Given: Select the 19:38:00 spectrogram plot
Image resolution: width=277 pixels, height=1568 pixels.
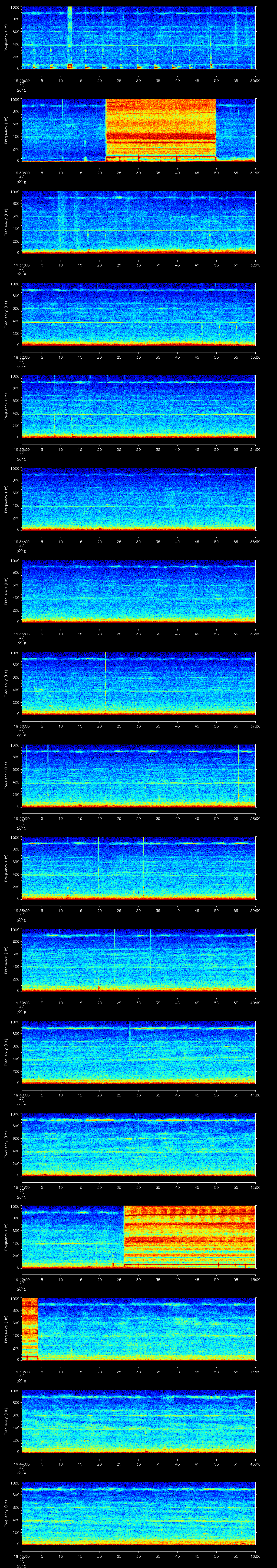Looking at the screenshot, I should (x=138, y=868).
